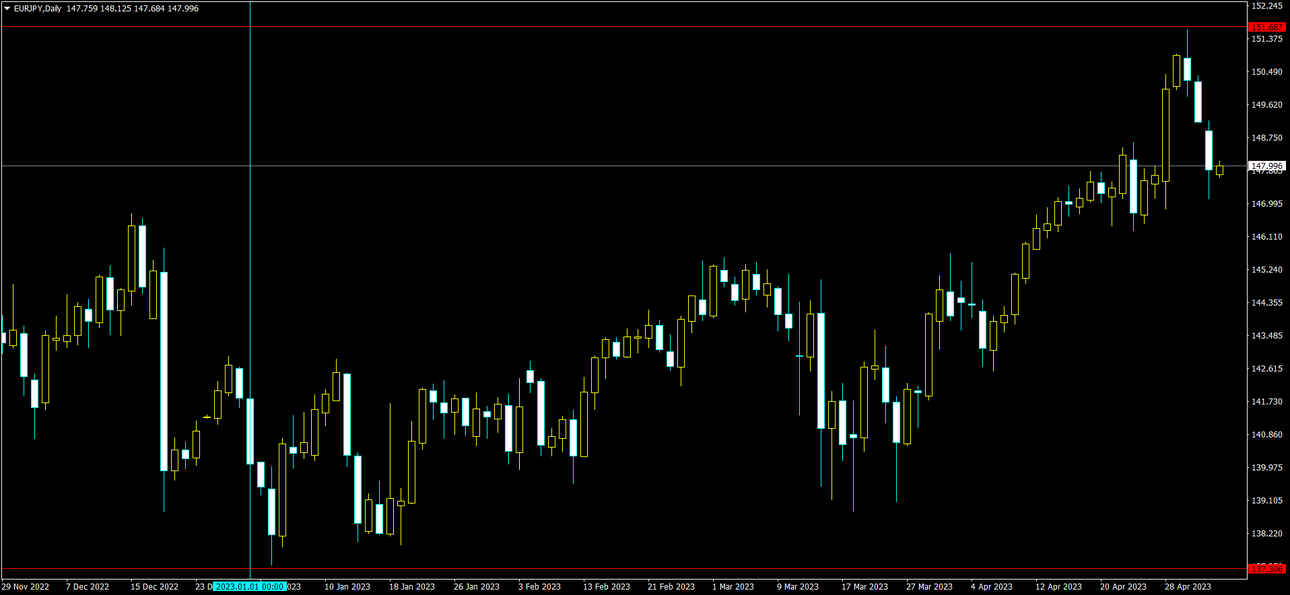Image resolution: width=1290 pixels, height=595 pixels.
Task: Click the 144.355 price axis label
Action: [x=1267, y=303]
